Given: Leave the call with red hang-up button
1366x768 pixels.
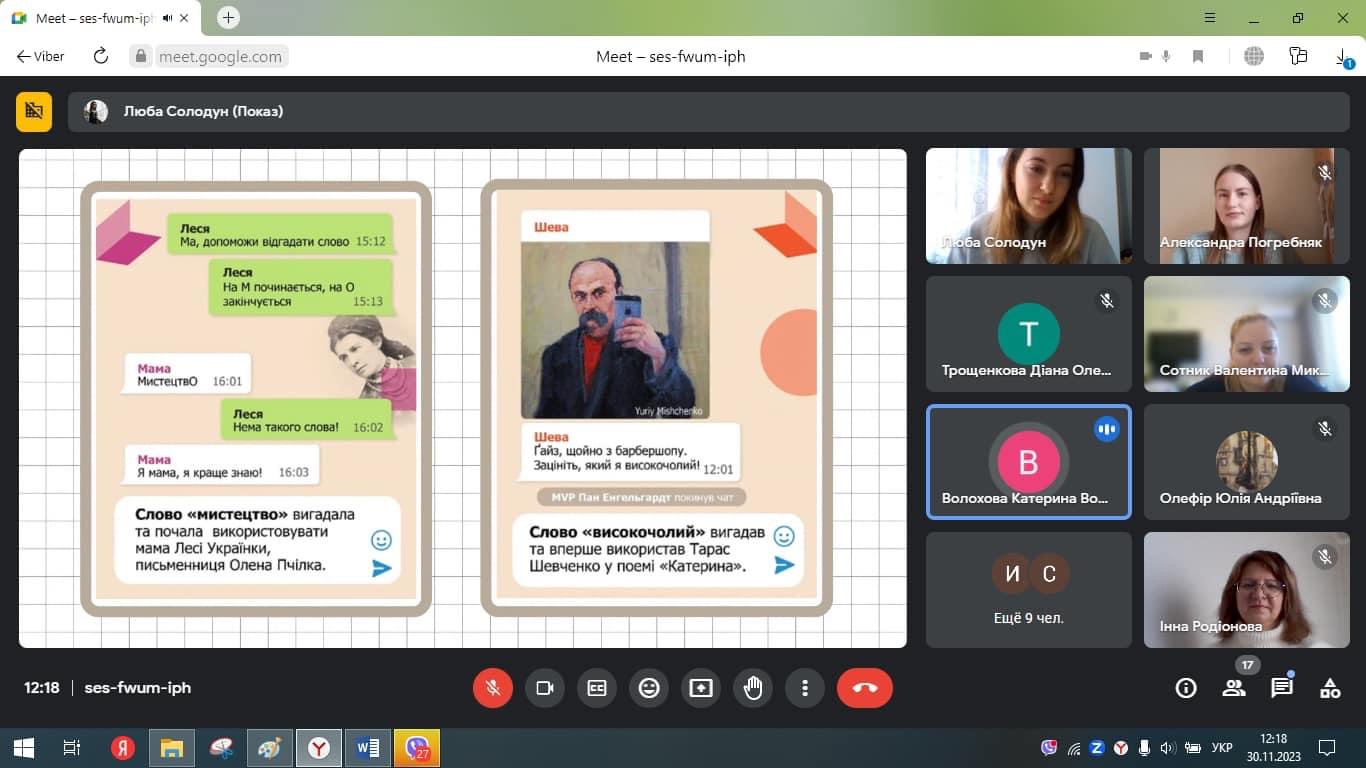Looking at the screenshot, I should click(x=865, y=688).
